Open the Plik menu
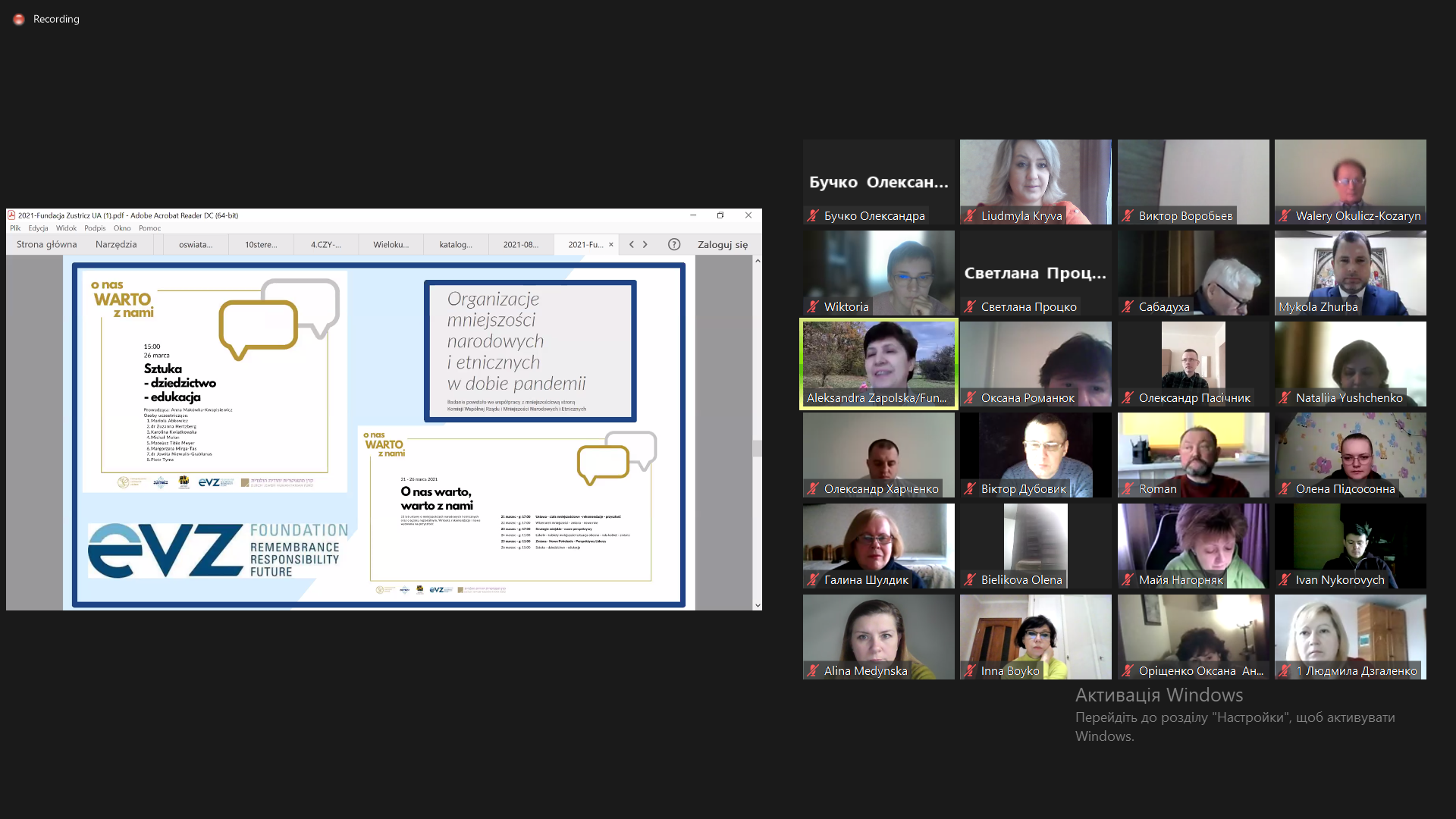The height and width of the screenshot is (819, 1456). coord(15,228)
